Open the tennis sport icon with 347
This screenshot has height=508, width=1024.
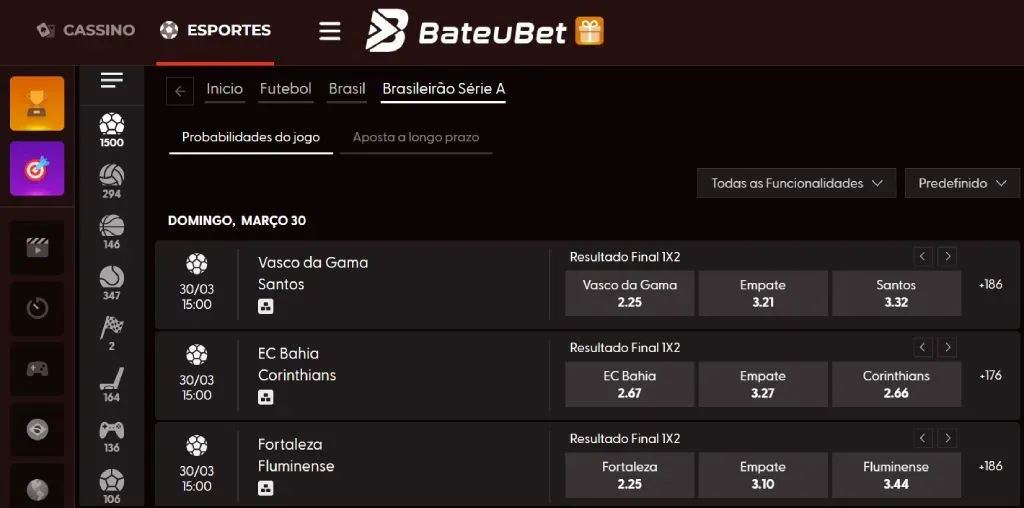coord(112,282)
